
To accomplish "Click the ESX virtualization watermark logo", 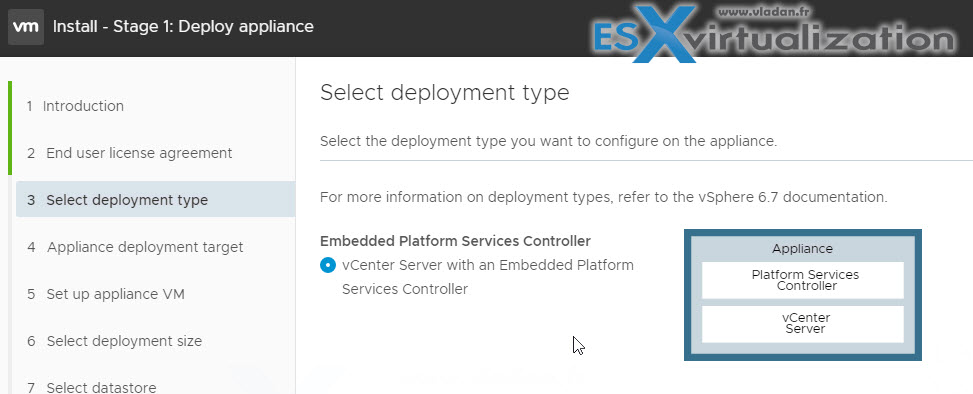I will 773,34.
